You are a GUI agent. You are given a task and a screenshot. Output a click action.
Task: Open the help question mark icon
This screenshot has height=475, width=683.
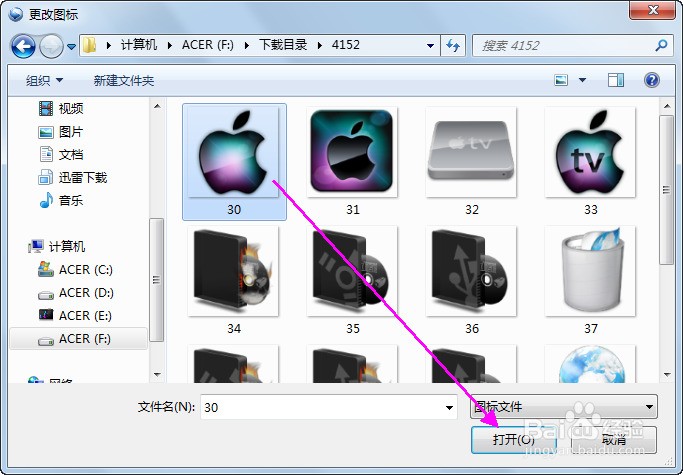coord(652,80)
